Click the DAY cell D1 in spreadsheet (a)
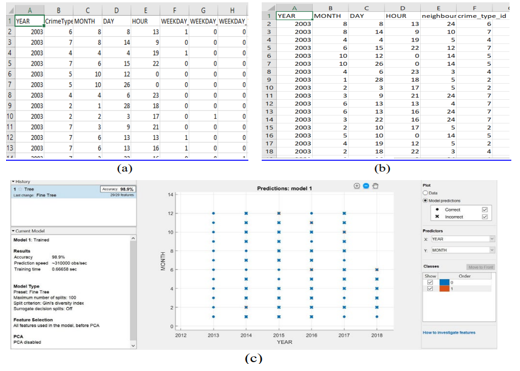The image size is (520, 371). (x=116, y=21)
